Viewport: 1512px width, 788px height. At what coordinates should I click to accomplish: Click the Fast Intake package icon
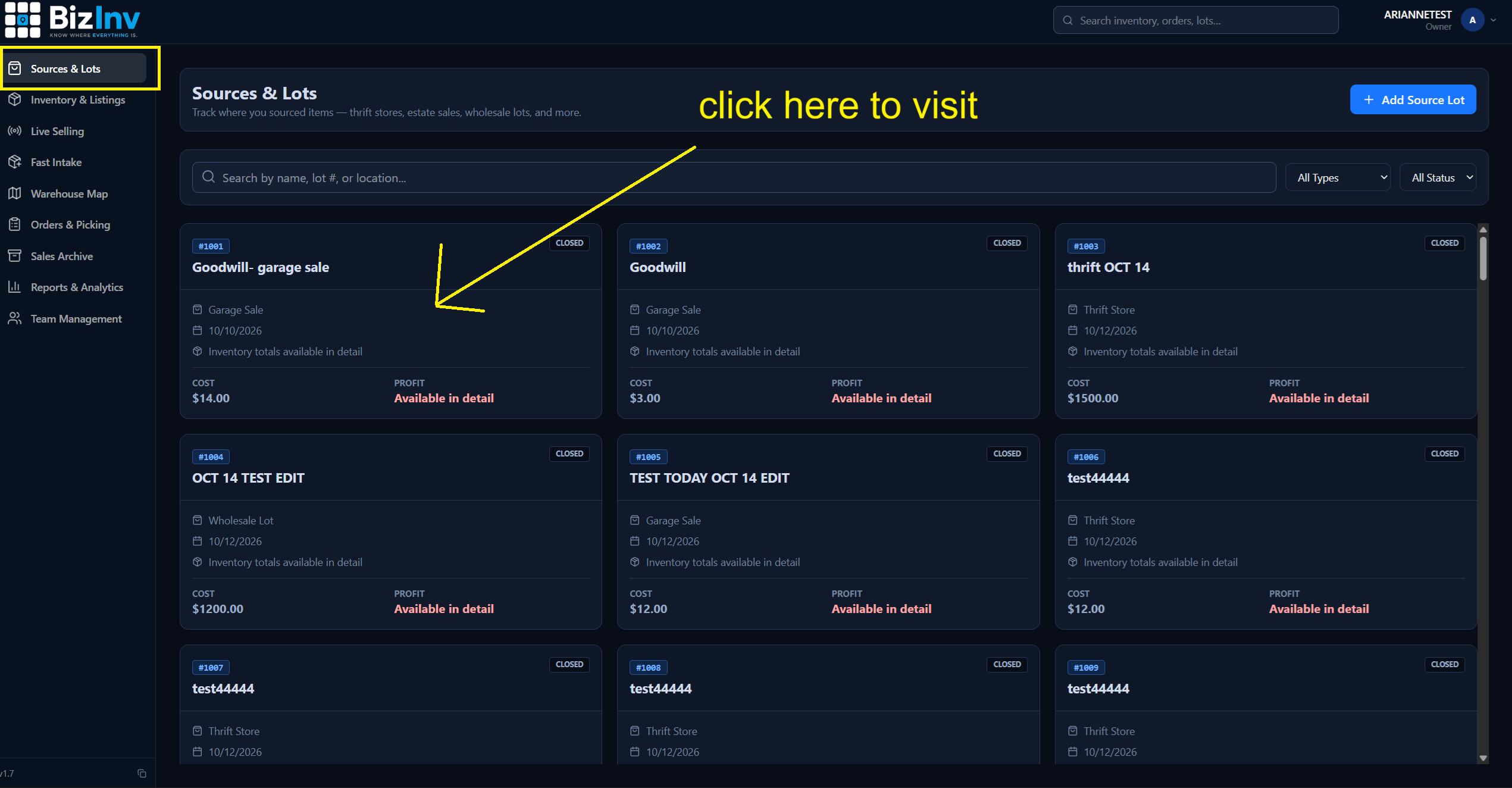[x=15, y=162]
